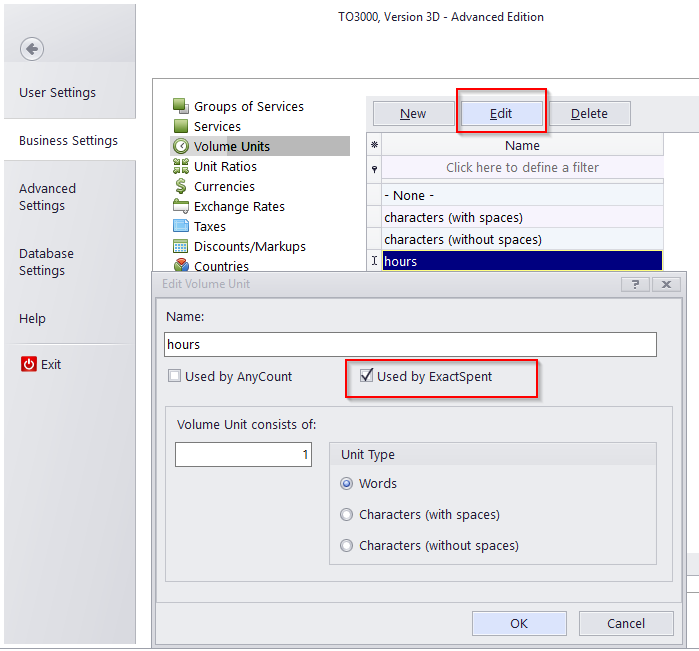Open the User Settings tab
The height and width of the screenshot is (651, 699).
coord(58,92)
